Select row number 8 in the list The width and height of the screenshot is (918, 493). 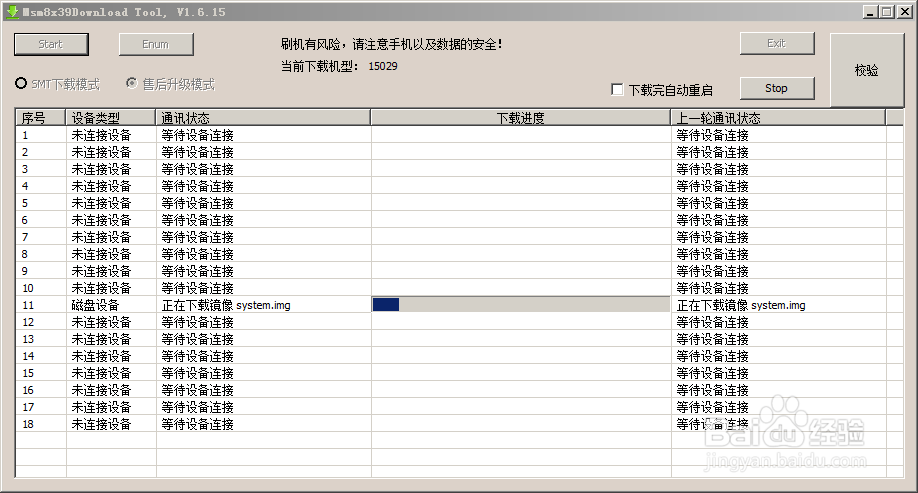point(25,254)
